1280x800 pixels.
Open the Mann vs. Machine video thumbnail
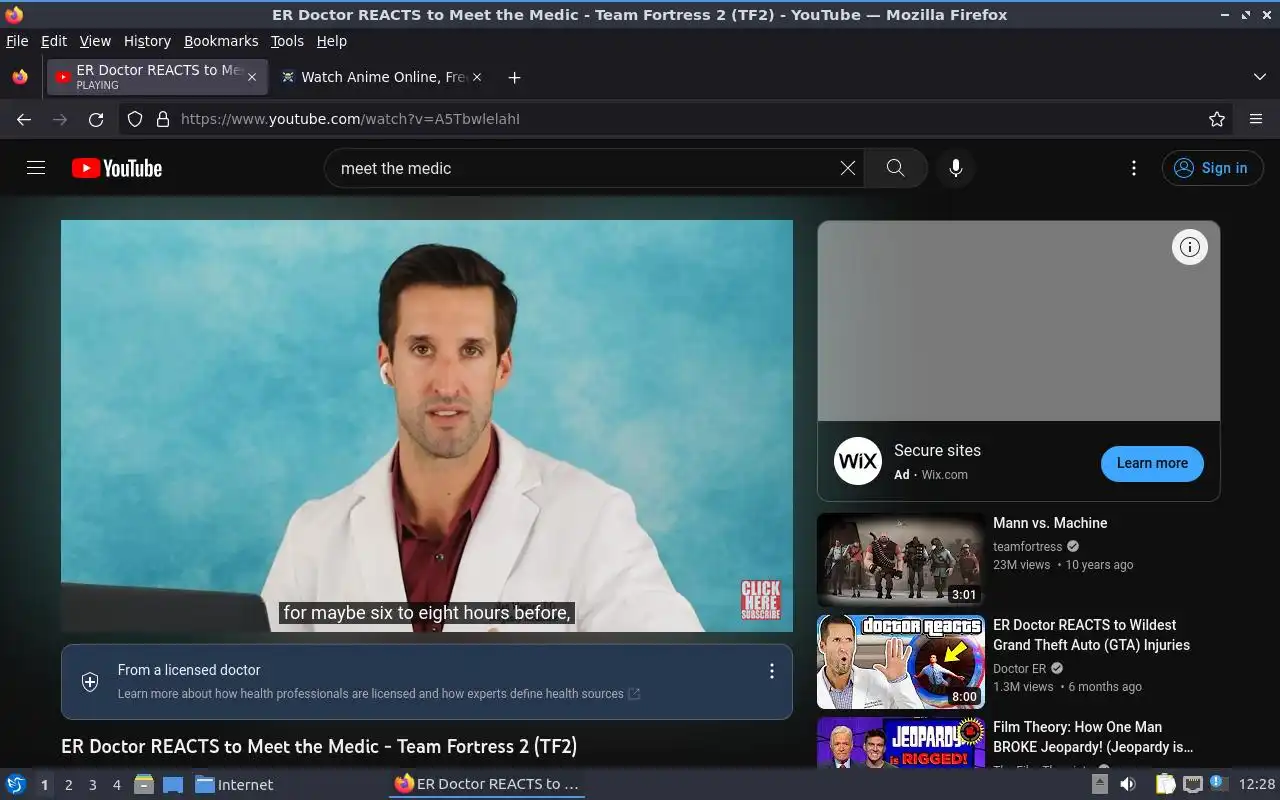tap(901, 560)
